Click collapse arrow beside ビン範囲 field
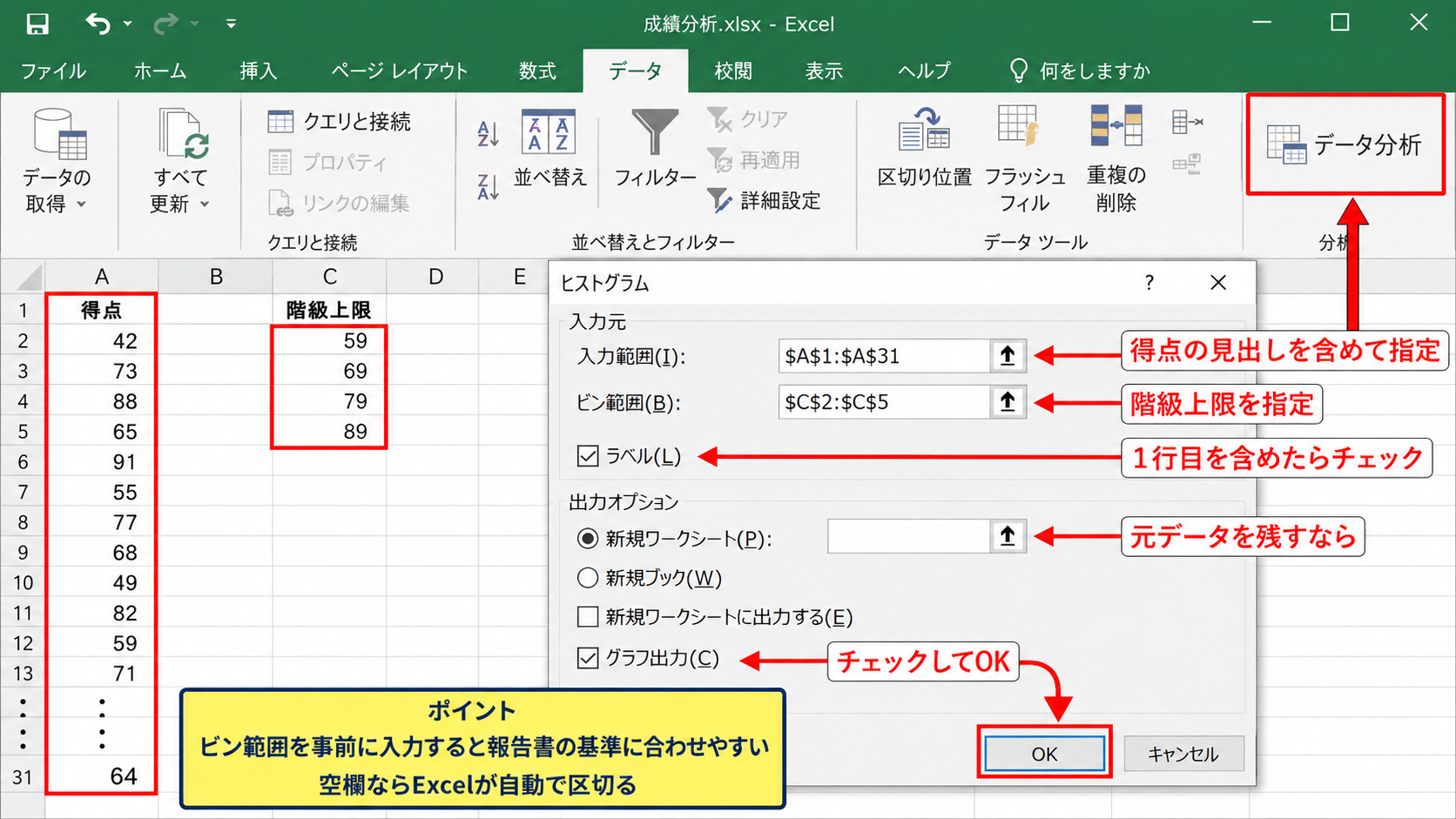Viewport: 1456px width, 819px height. 1008,401
